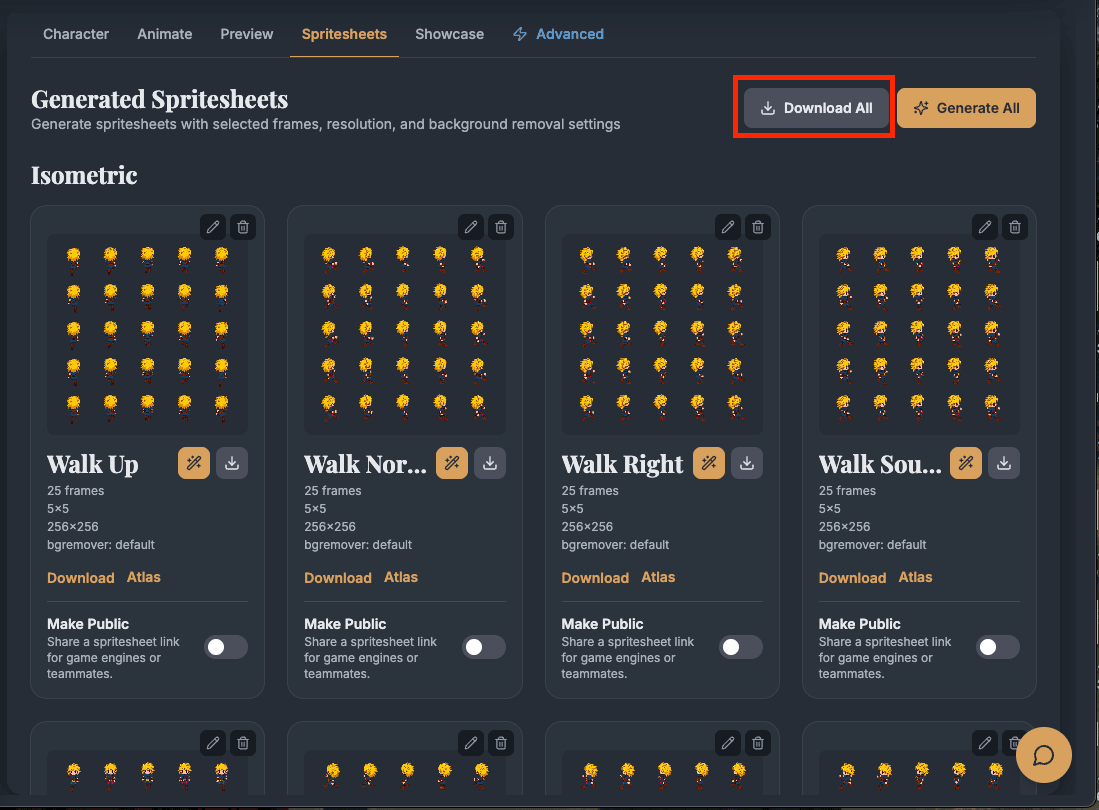The image size is (1099, 810).
Task: Edit the Walk Right spritesheet with pencil icon
Action: (728, 227)
